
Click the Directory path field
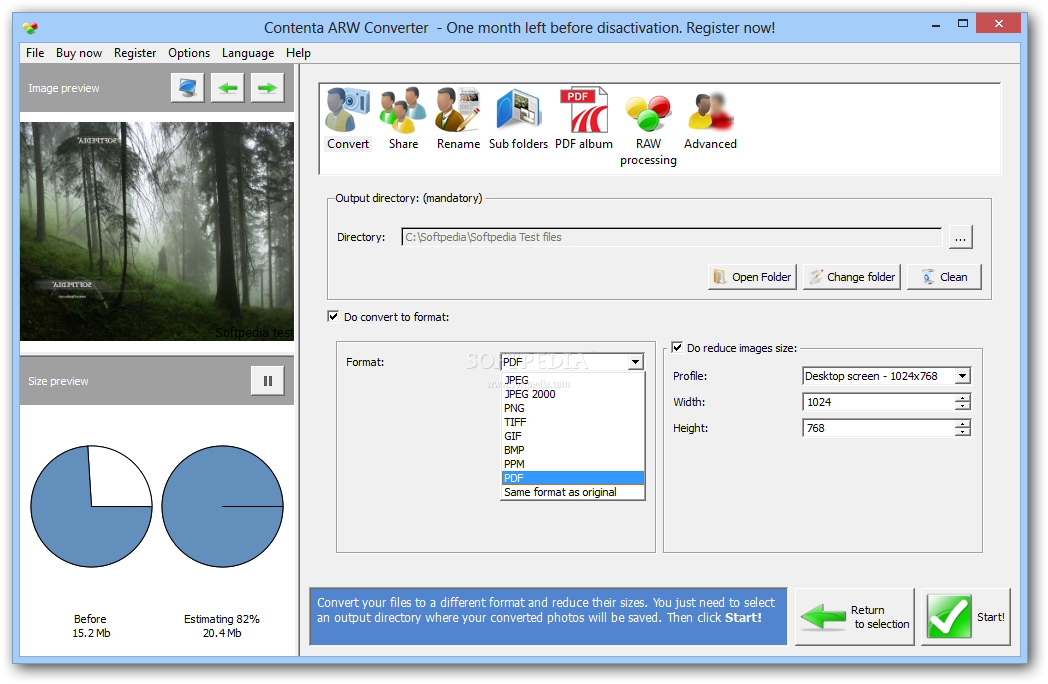point(672,237)
